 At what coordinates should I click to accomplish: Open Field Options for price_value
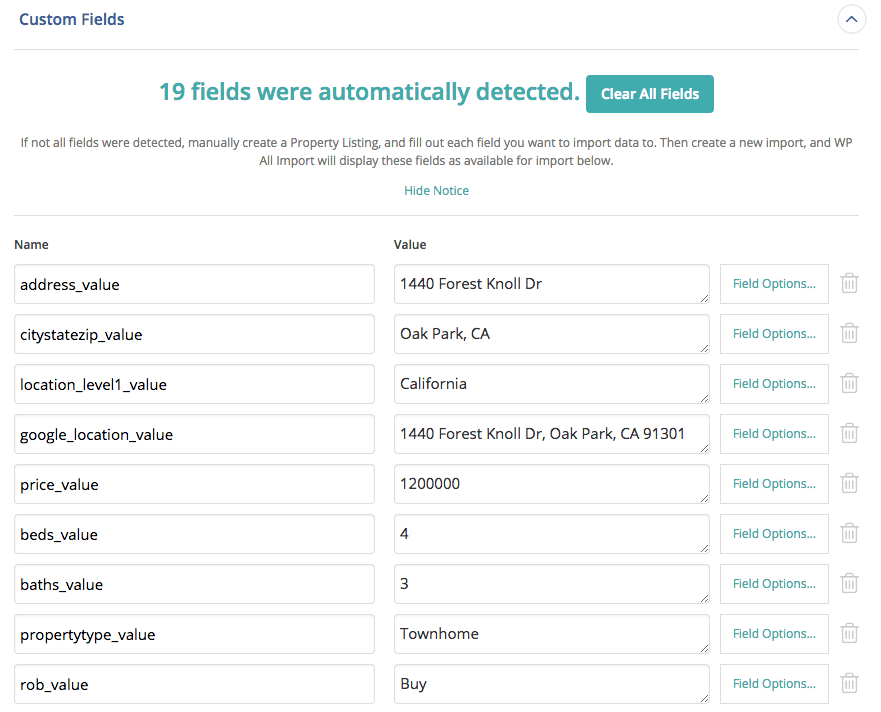click(x=774, y=484)
